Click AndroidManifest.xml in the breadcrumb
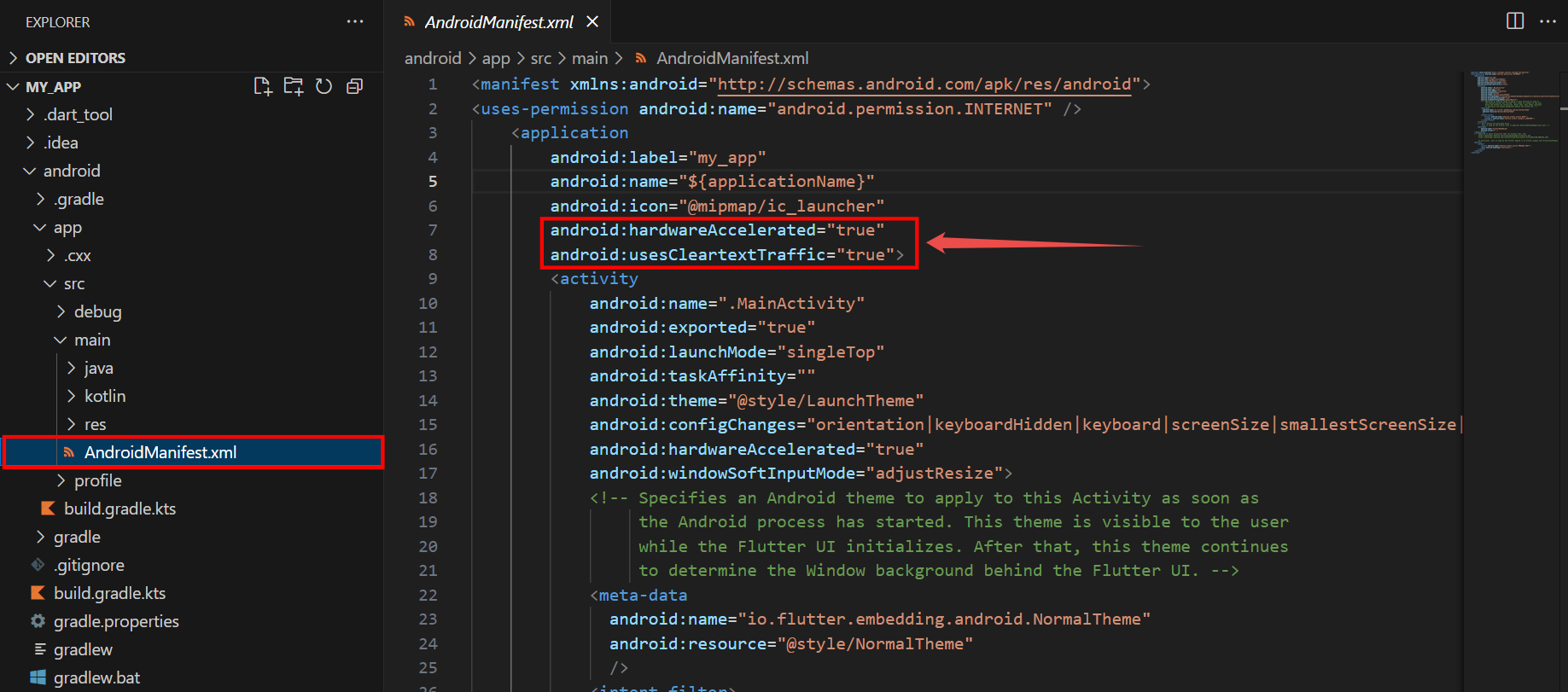1568x692 pixels. [732, 58]
